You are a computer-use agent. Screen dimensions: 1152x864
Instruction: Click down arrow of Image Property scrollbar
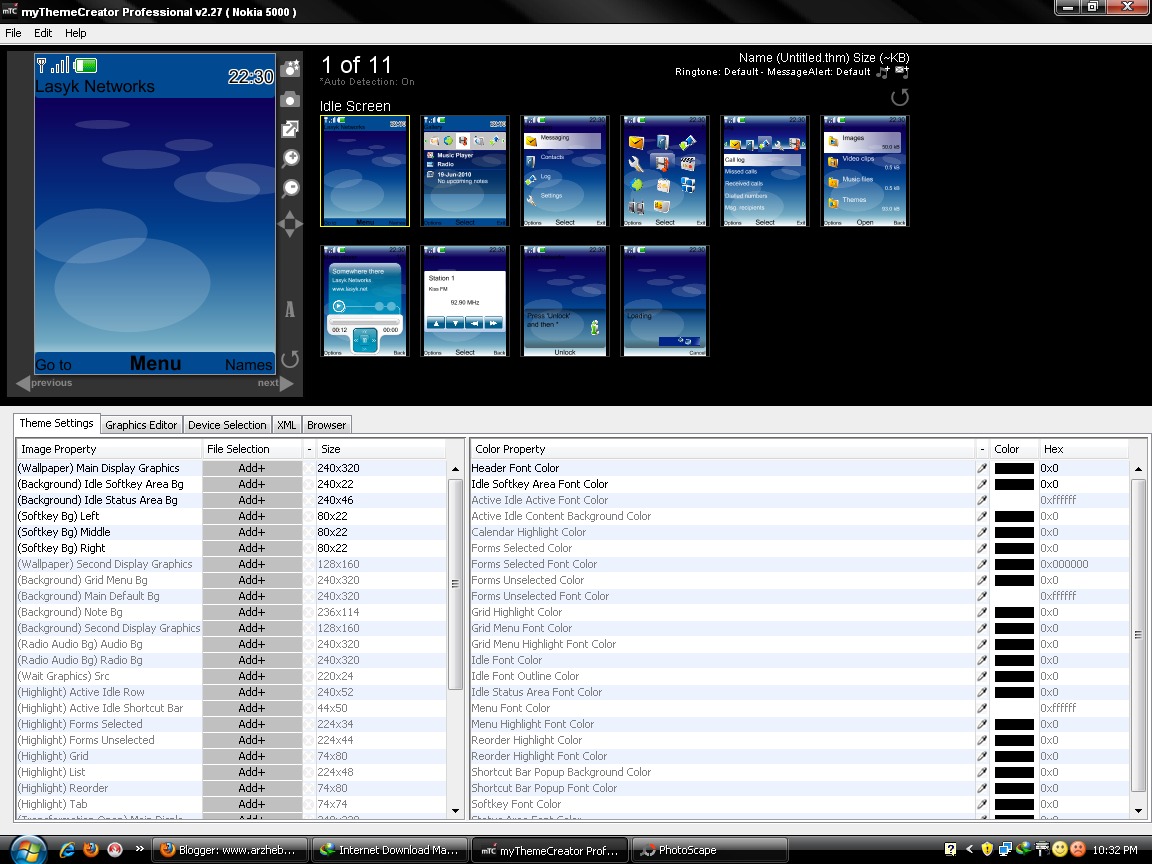tap(455, 810)
